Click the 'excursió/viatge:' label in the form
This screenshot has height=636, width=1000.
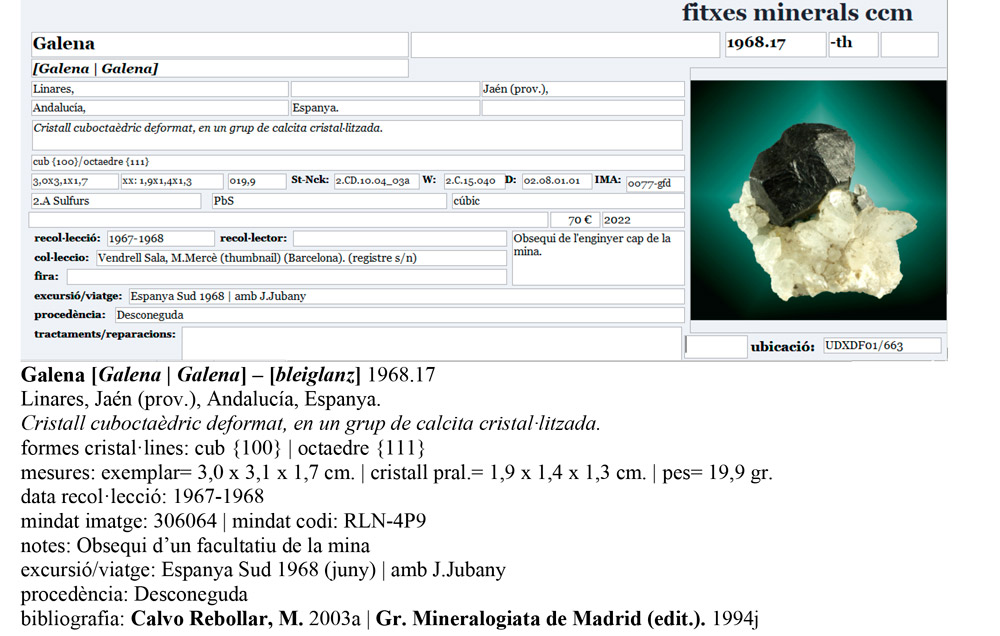(78, 296)
